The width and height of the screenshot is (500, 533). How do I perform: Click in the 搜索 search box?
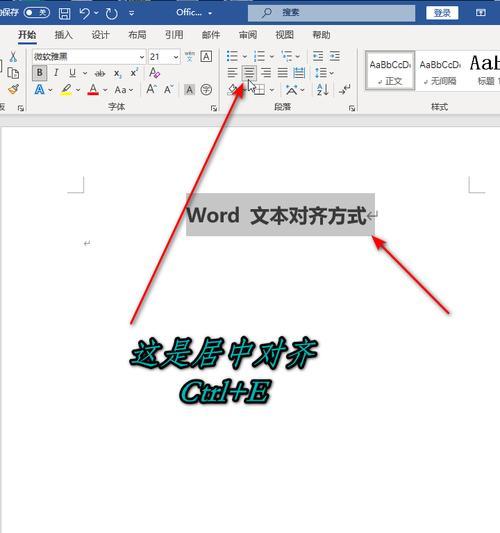pos(332,13)
